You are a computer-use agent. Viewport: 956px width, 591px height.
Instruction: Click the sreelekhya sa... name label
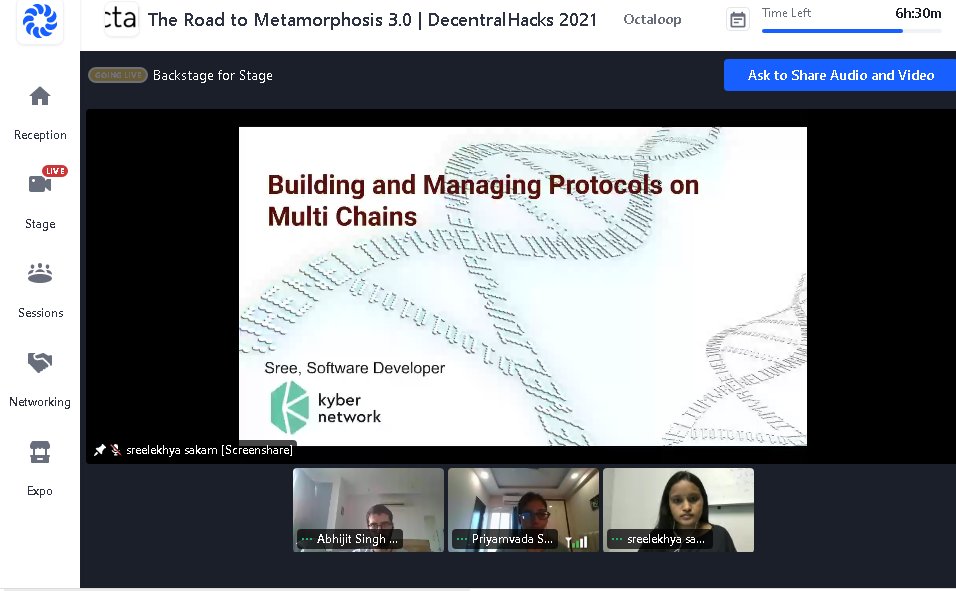[x=666, y=539]
